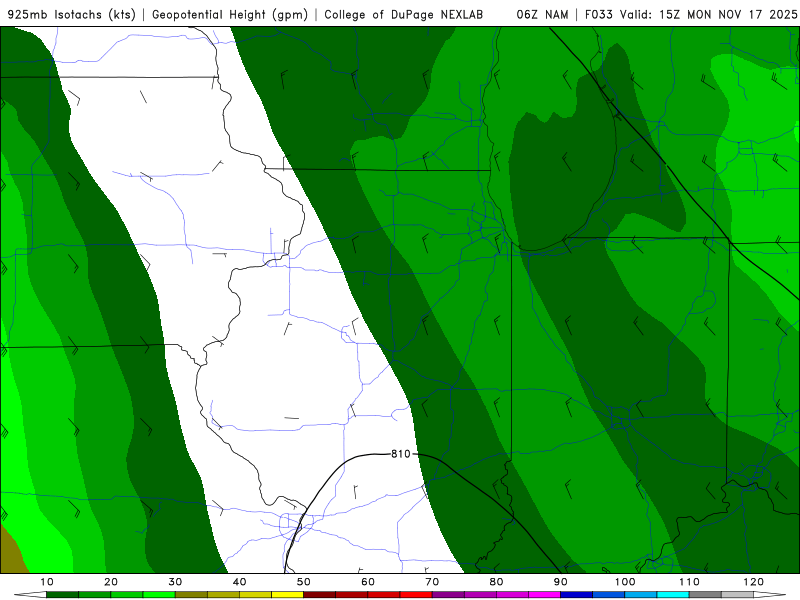The height and width of the screenshot is (600, 800).
Task: Click the dark olive 30-35 kt legend swatch
Action: tap(191, 595)
